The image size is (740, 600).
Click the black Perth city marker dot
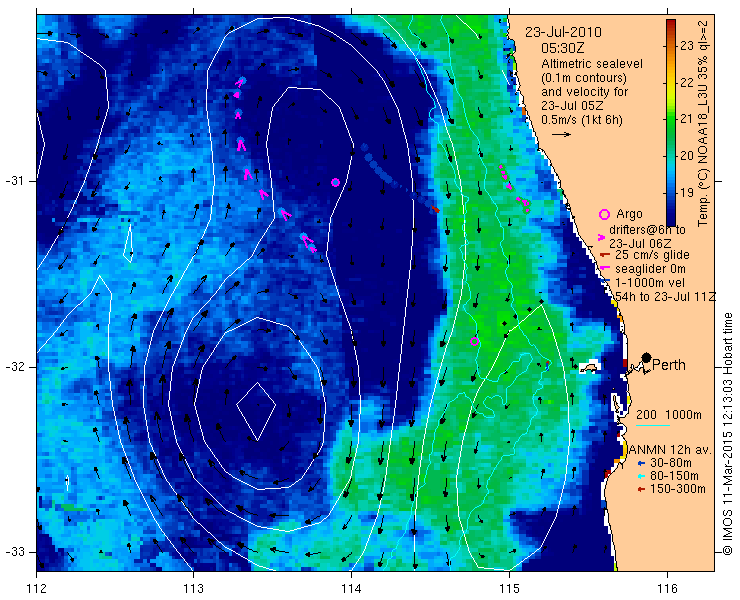point(647,358)
